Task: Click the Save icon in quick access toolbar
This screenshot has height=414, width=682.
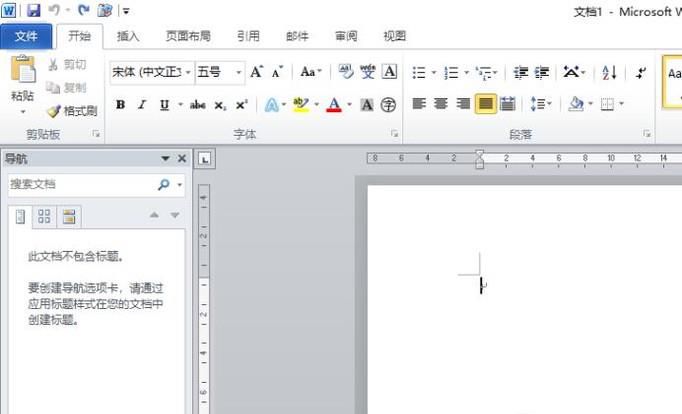Action: (x=33, y=10)
